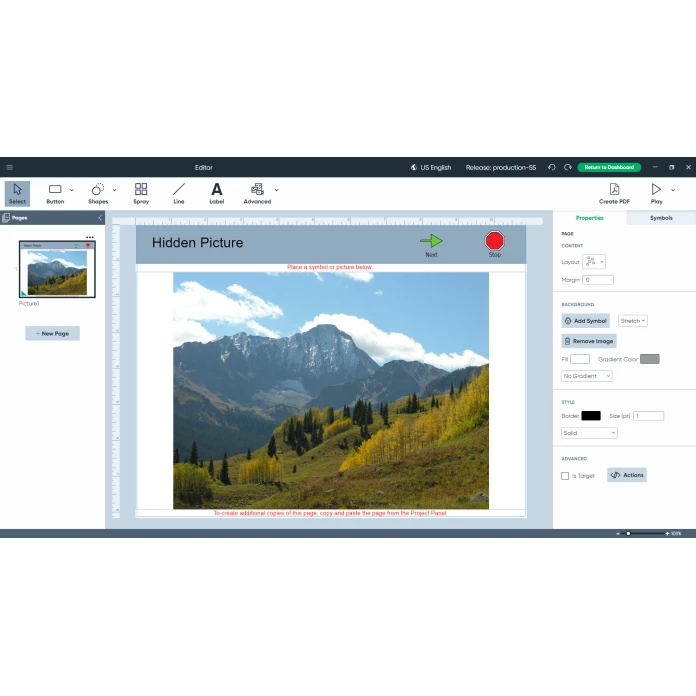The height and width of the screenshot is (696, 696).
Task: Click Remove Image button
Action: tap(589, 341)
